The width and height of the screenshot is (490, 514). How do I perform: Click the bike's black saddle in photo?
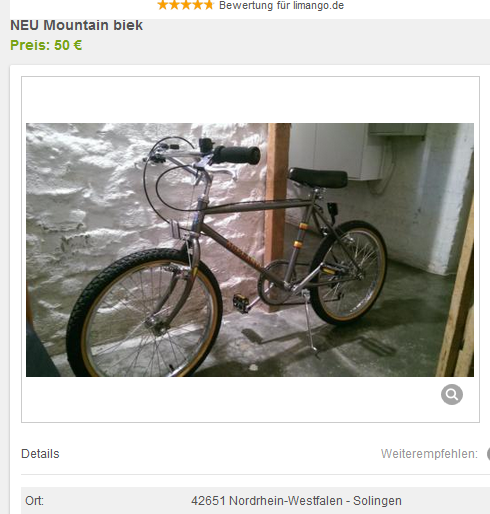click(x=318, y=178)
